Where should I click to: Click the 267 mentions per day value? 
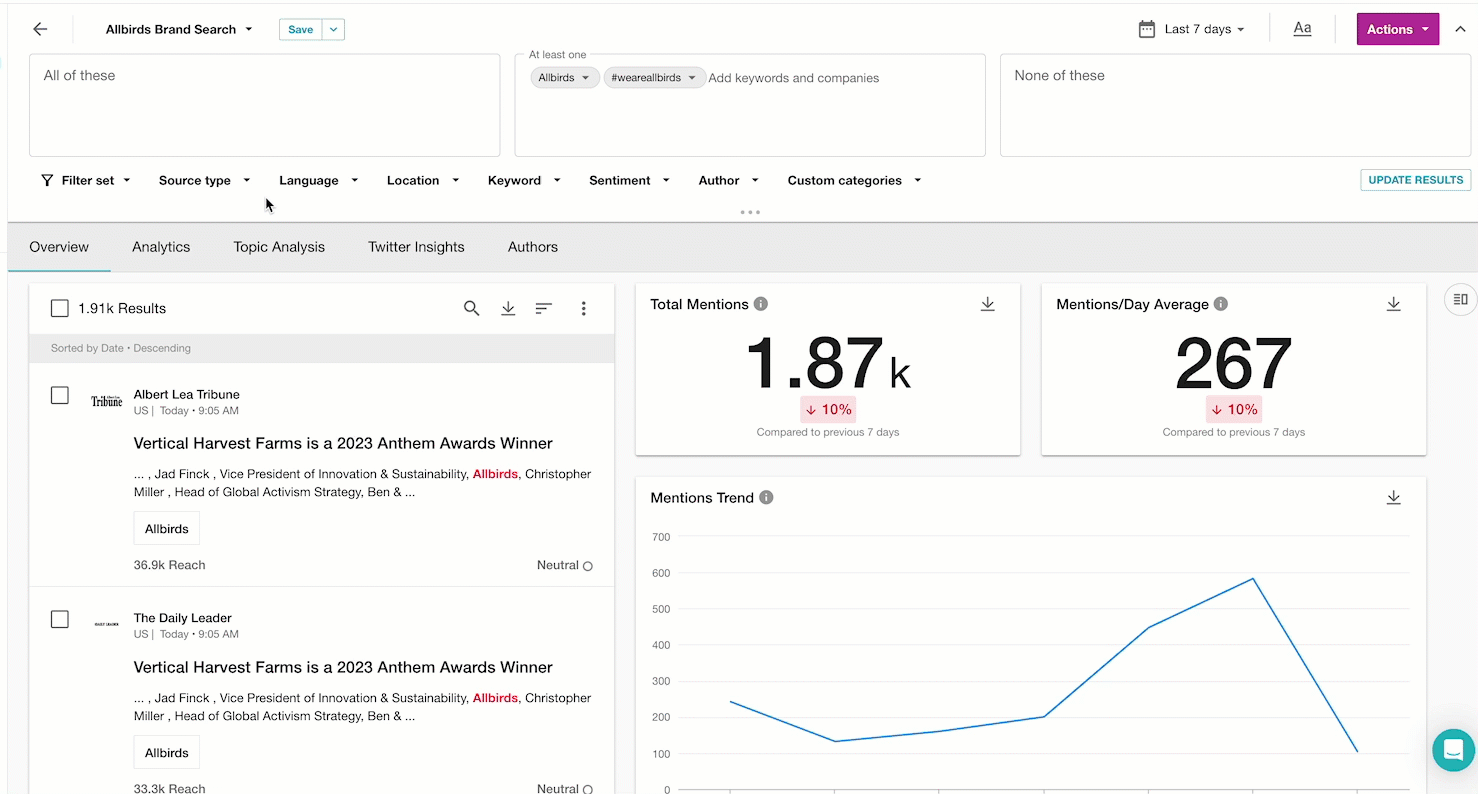pyautogui.click(x=1234, y=363)
